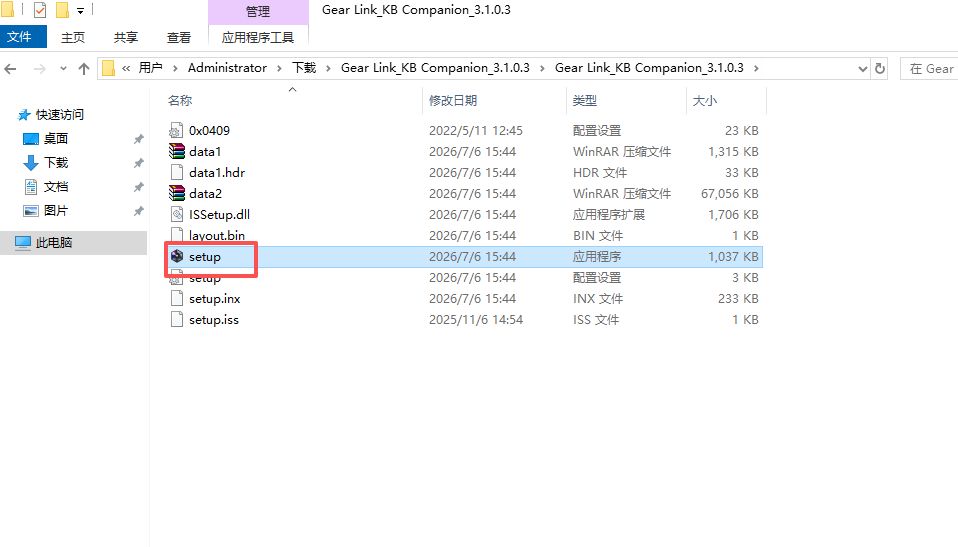958x547 pixels.
Task: Click the pin icon next to 文档
Action: (x=139, y=186)
